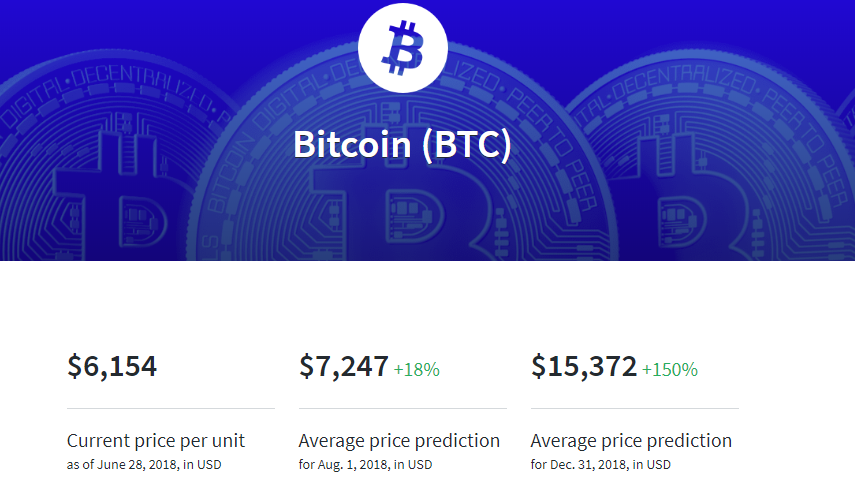Click the divider line under $6,154

coord(170,408)
